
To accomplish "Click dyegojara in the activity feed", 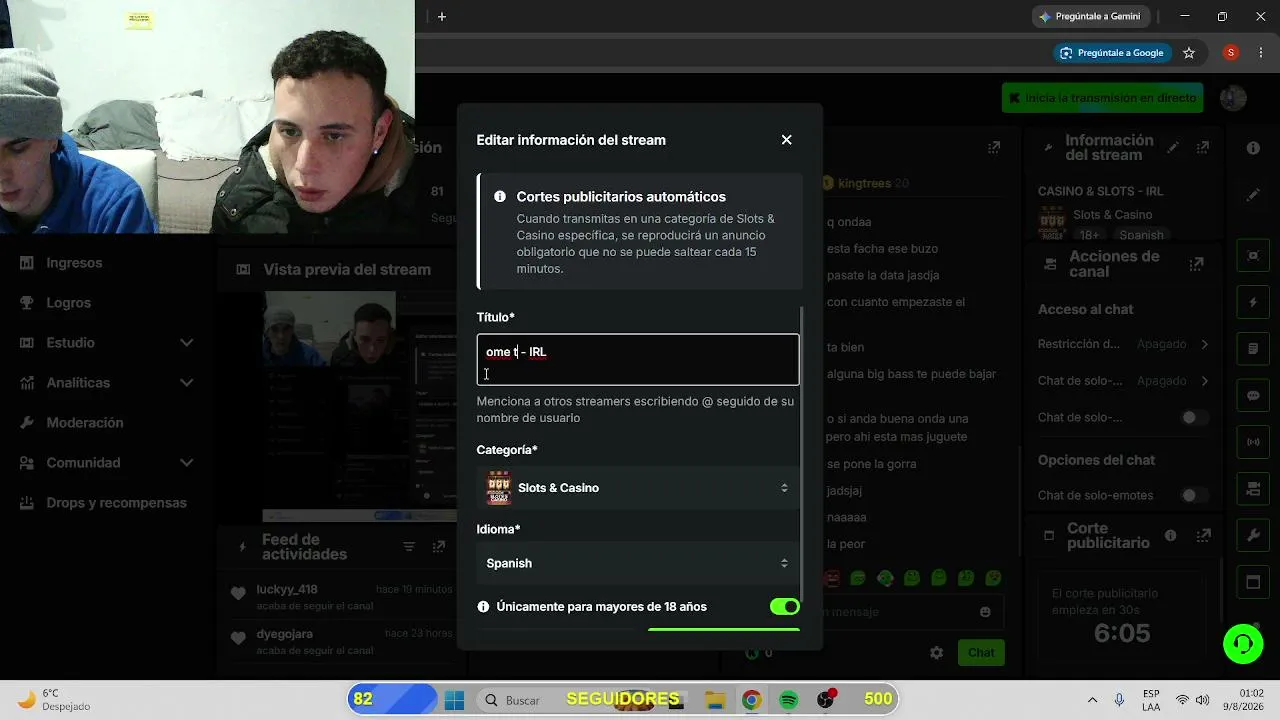I will (285, 634).
